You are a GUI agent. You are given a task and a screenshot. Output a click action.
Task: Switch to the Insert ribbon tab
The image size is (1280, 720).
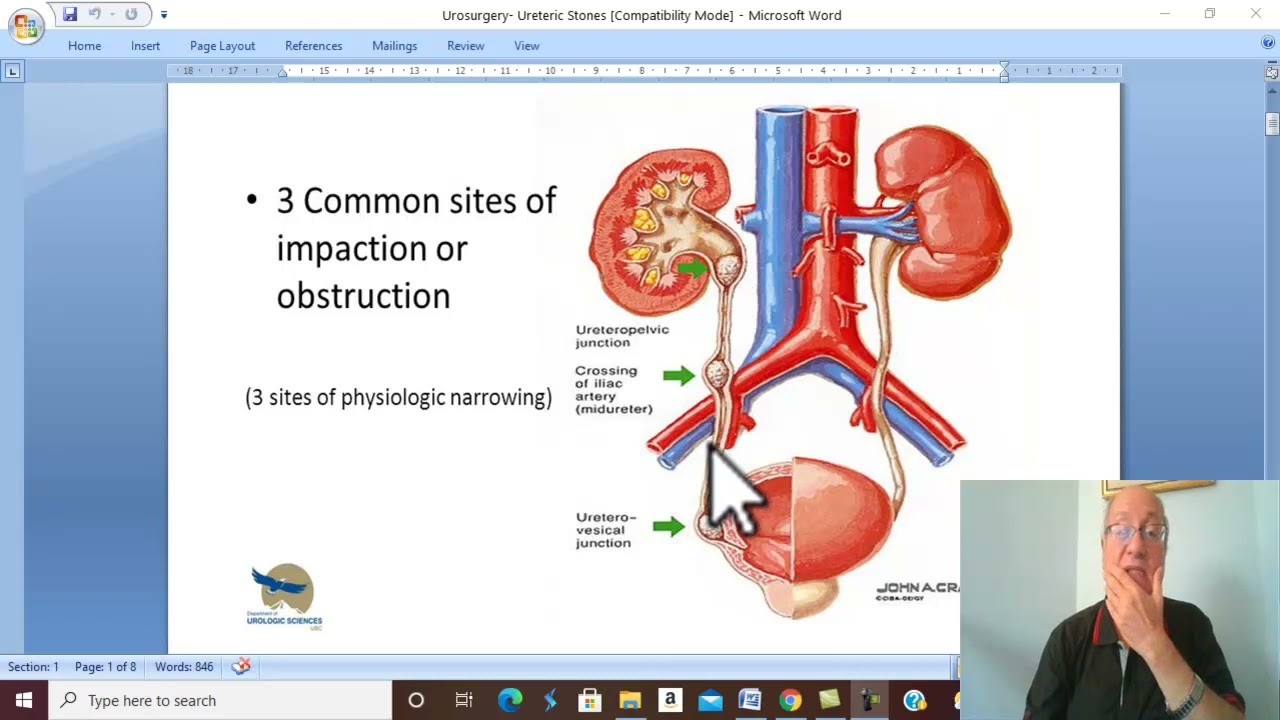point(145,46)
